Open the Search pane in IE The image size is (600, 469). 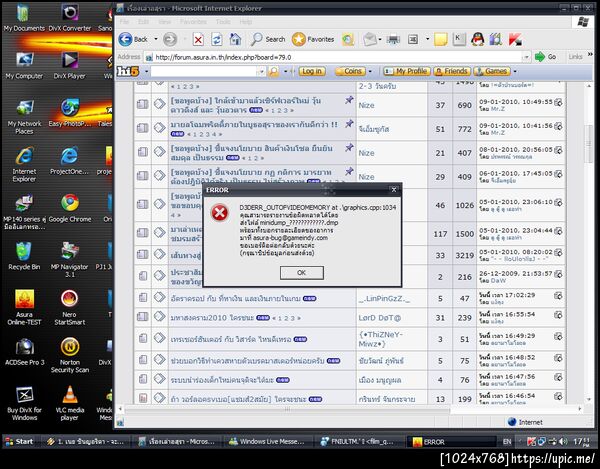point(268,39)
